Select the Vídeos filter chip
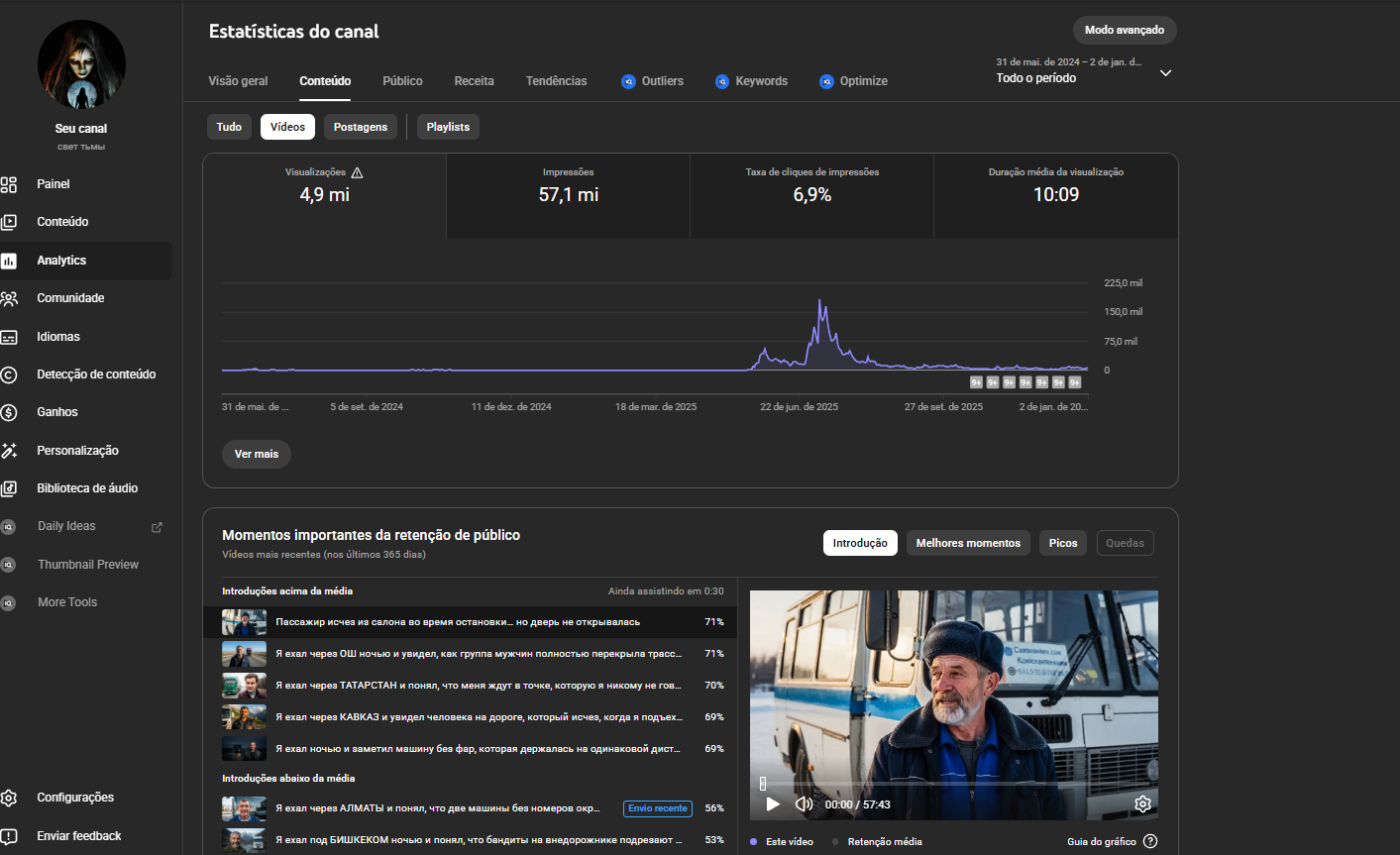 tap(287, 127)
